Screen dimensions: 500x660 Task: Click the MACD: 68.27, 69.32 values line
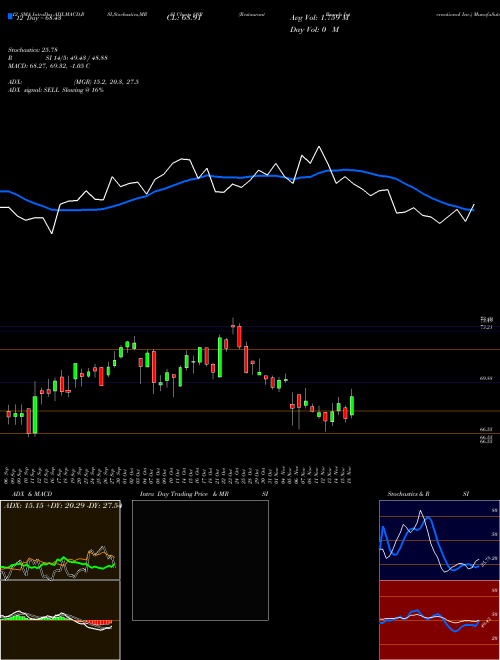(49, 66)
